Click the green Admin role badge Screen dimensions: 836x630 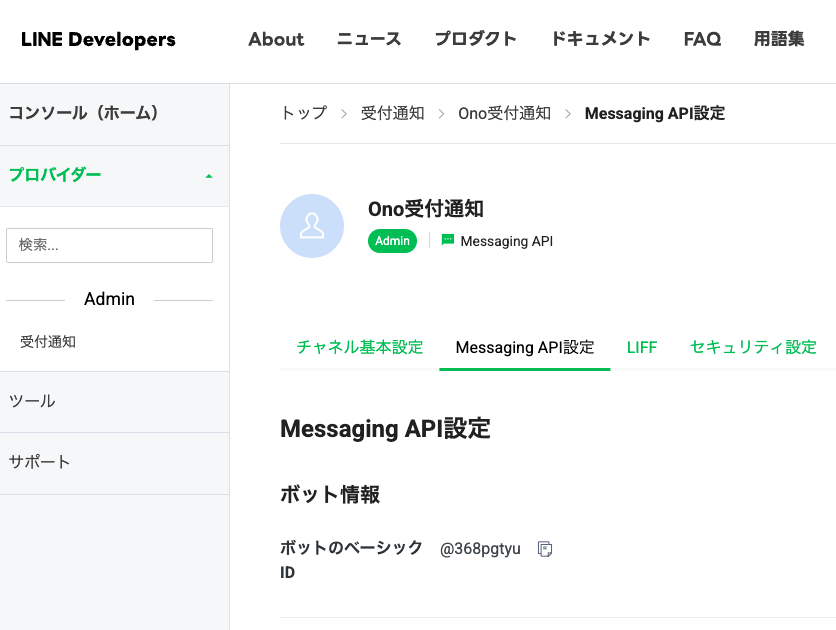point(392,241)
